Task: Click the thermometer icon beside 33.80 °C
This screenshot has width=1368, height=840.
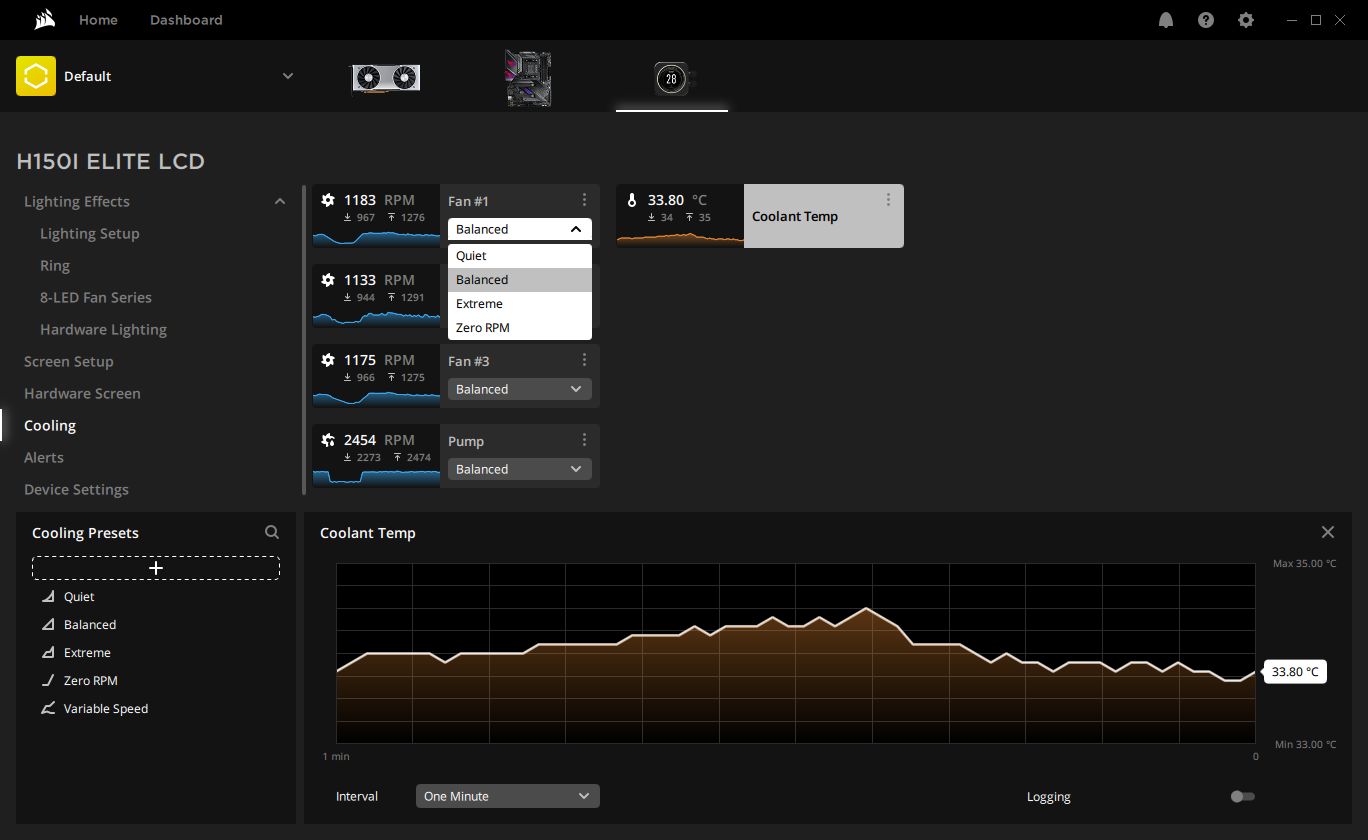Action: pos(632,200)
